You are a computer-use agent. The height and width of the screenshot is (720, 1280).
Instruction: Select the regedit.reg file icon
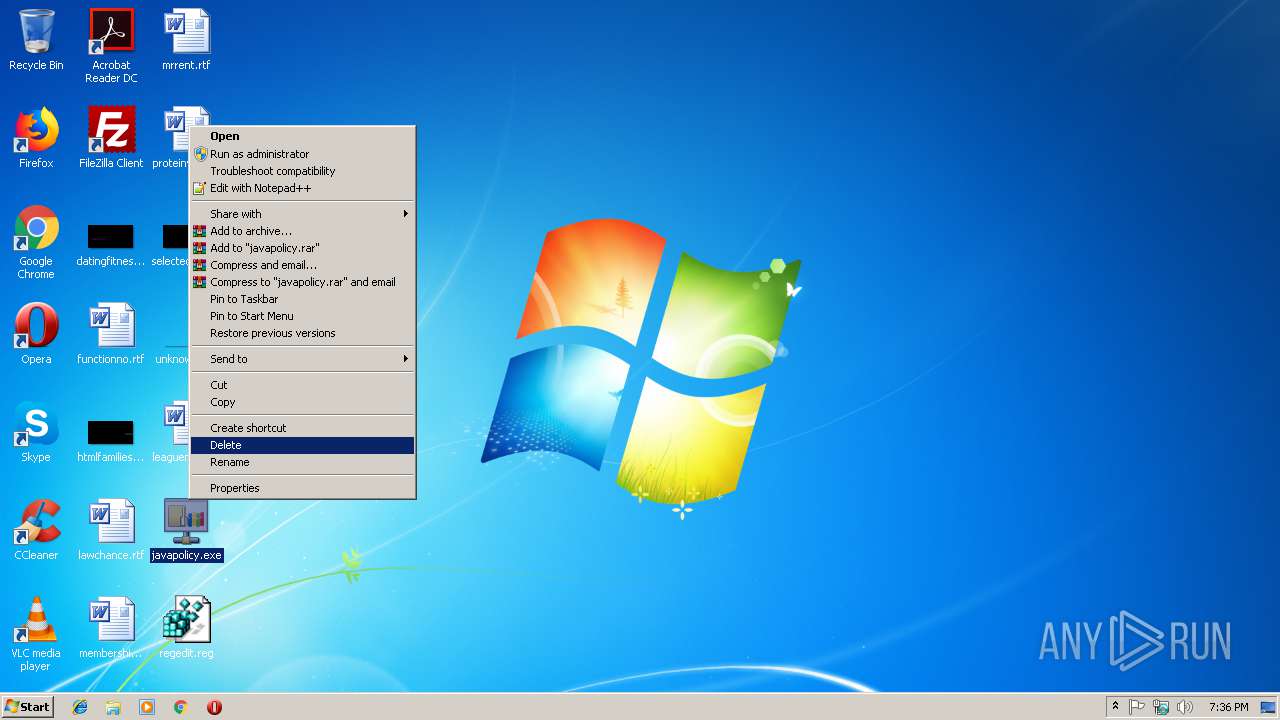[186, 628]
